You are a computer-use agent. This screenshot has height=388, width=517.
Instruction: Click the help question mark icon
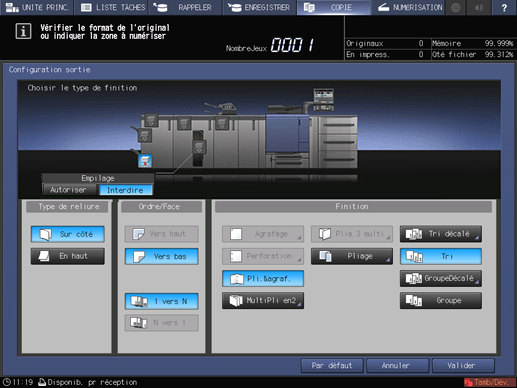504,7
